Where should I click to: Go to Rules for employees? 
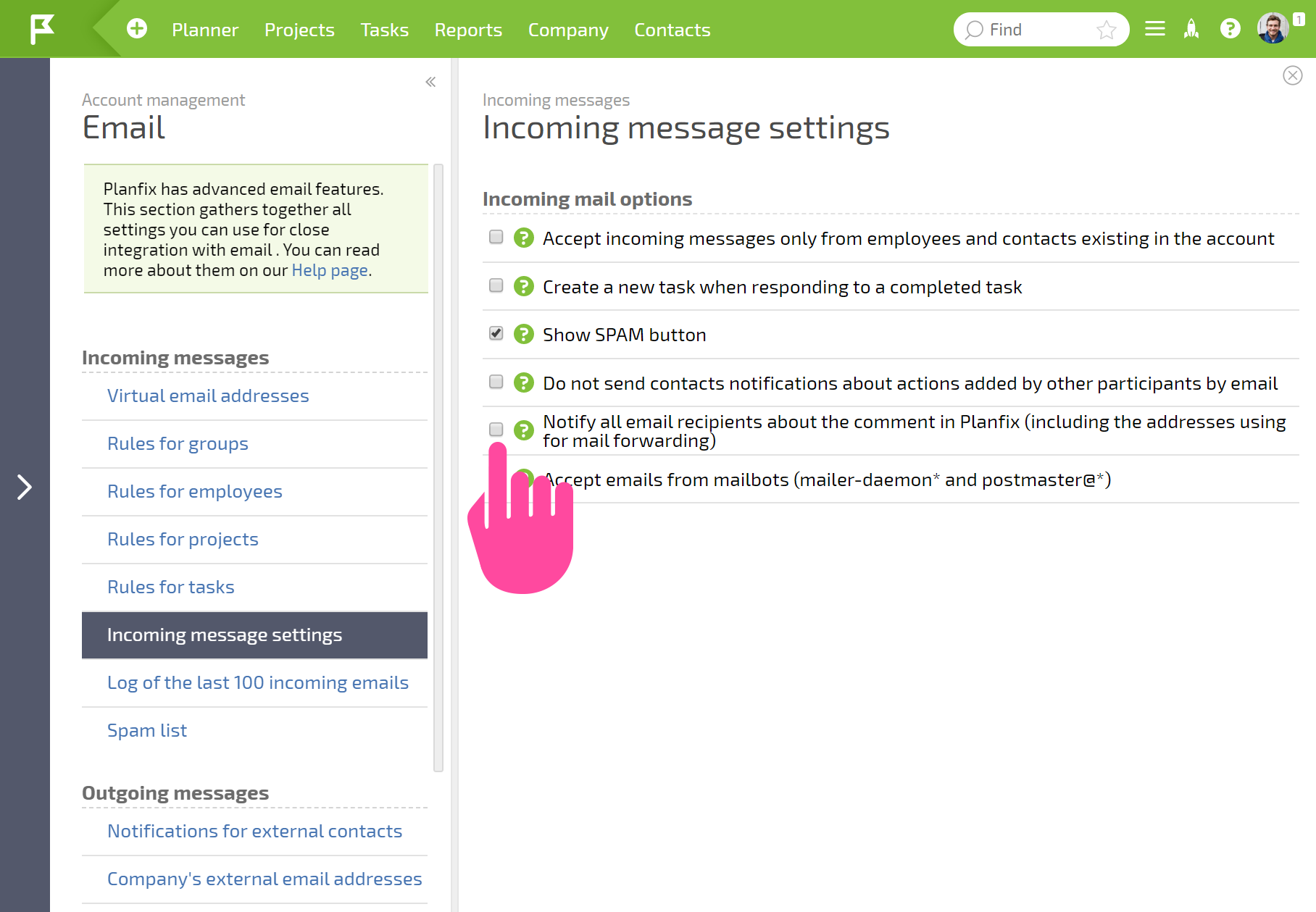(x=195, y=491)
